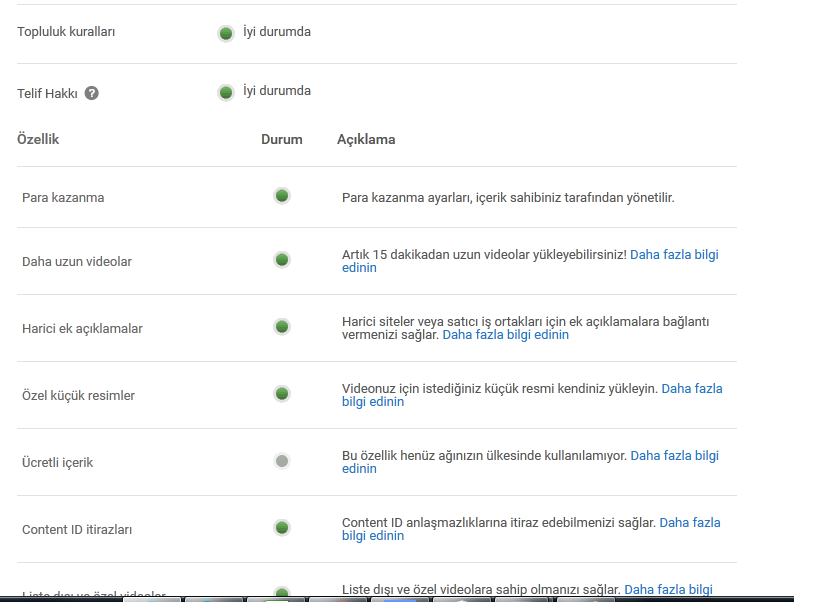This screenshot has height=602, width=826.
Task: Click 'Content ID anlaşmazlıklarına itiraz edebilmenizi sağlar' text
Action: tap(499, 522)
